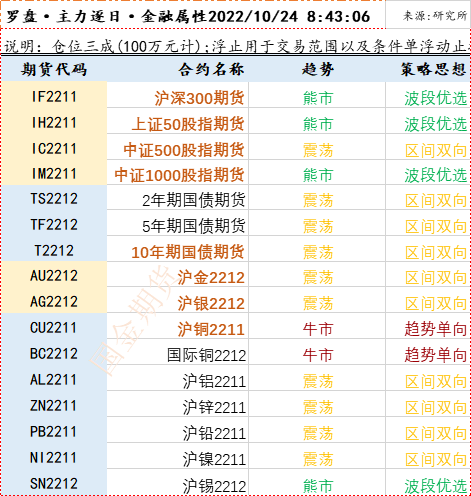Click 趋势单向 strategy in CU2211 row
This screenshot has height=496, width=471.
(436, 330)
